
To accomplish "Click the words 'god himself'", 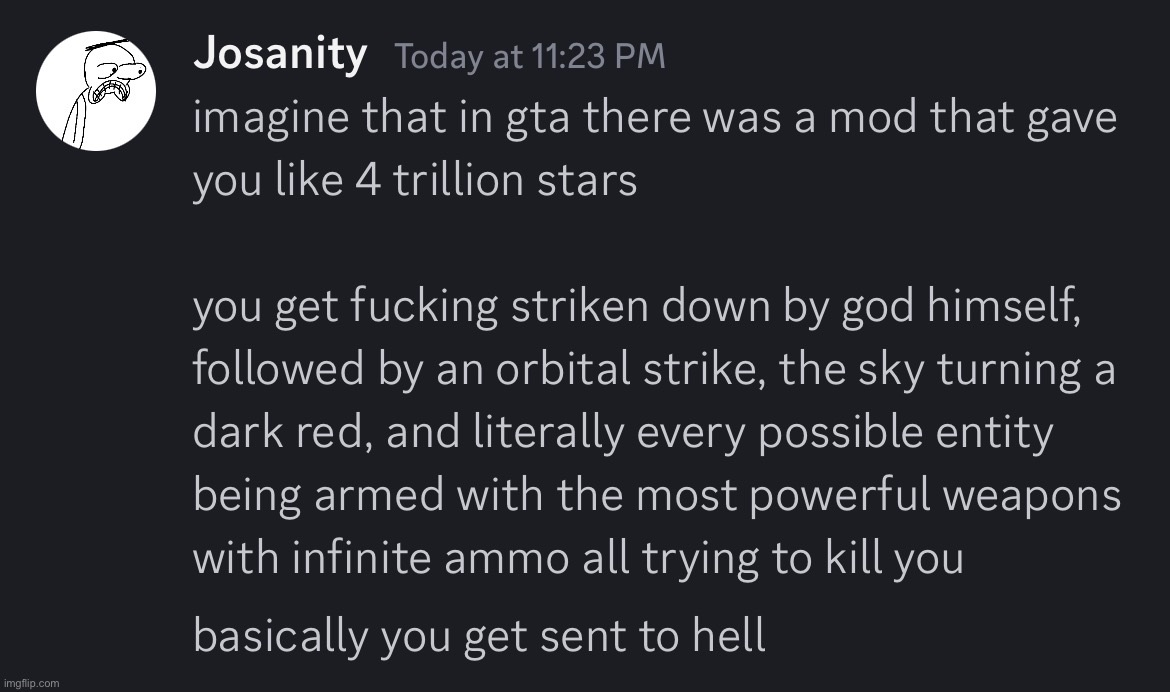I will click(961, 307).
